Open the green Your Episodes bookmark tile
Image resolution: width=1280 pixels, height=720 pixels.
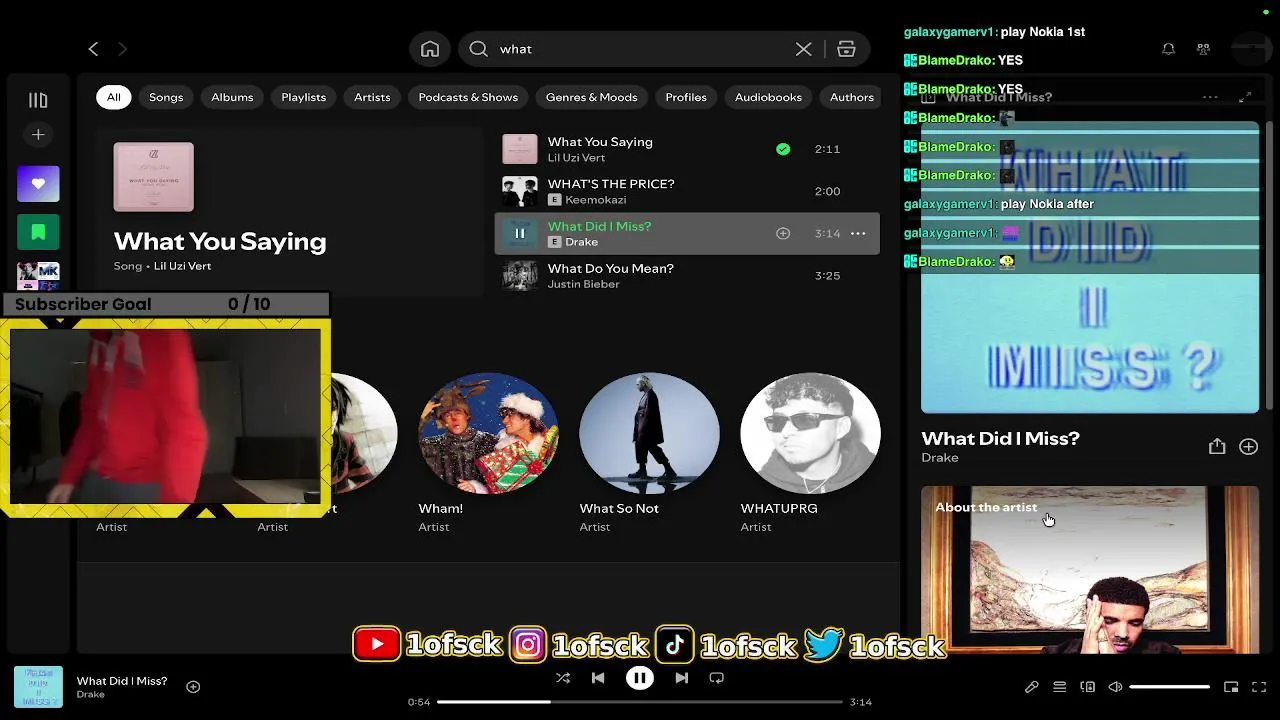38,232
